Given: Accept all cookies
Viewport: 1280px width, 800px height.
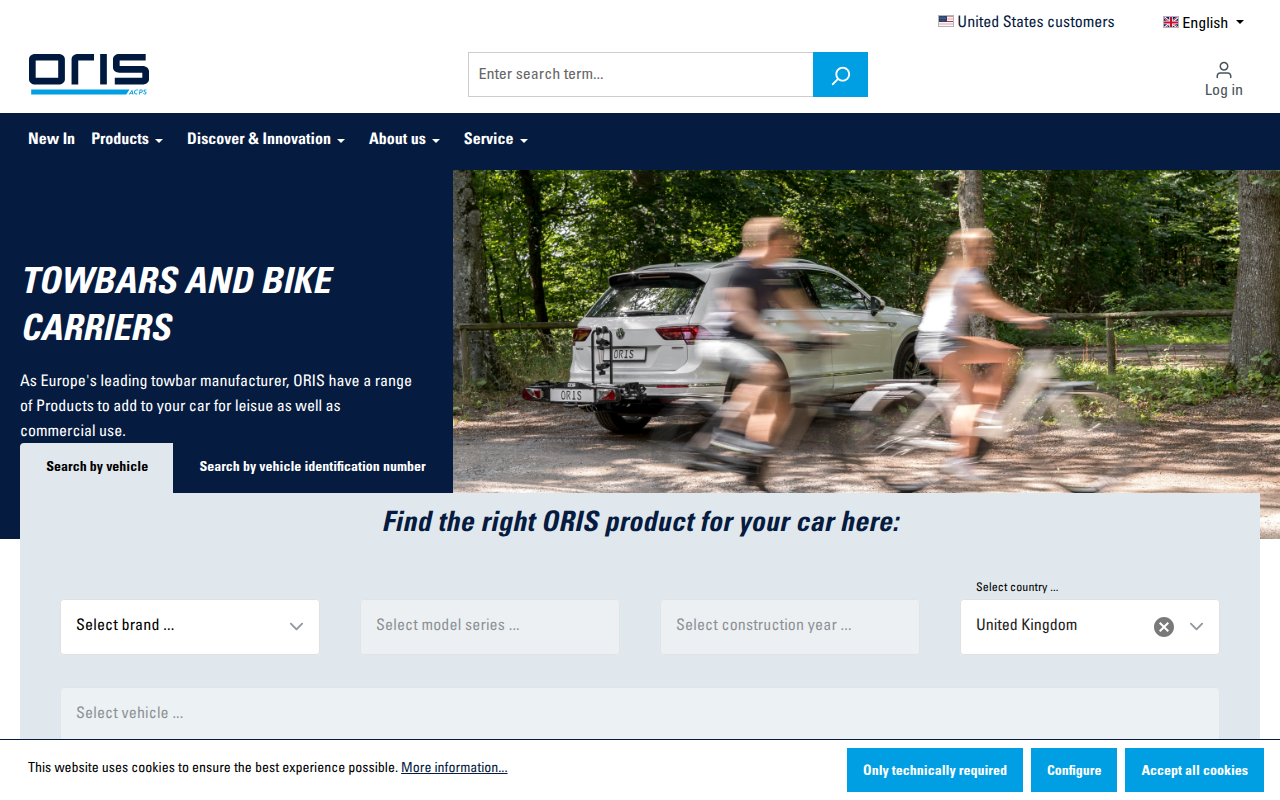Looking at the screenshot, I should pyautogui.click(x=1194, y=770).
